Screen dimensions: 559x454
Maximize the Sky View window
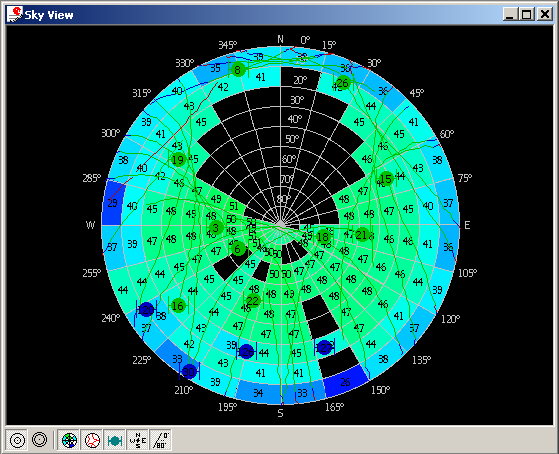(x=527, y=14)
